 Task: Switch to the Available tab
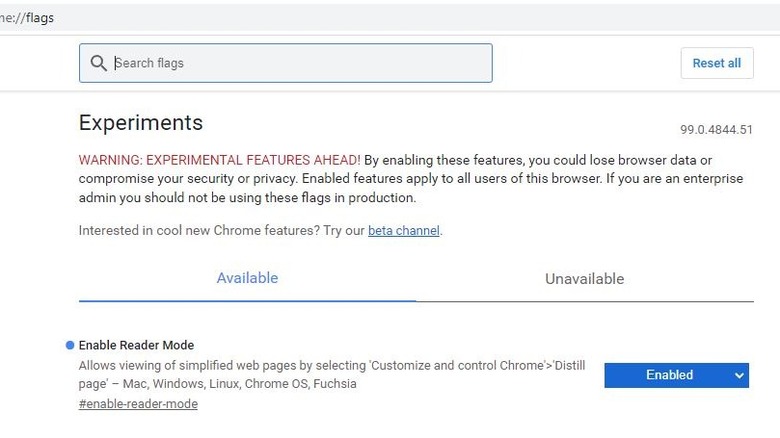pyautogui.click(x=247, y=278)
